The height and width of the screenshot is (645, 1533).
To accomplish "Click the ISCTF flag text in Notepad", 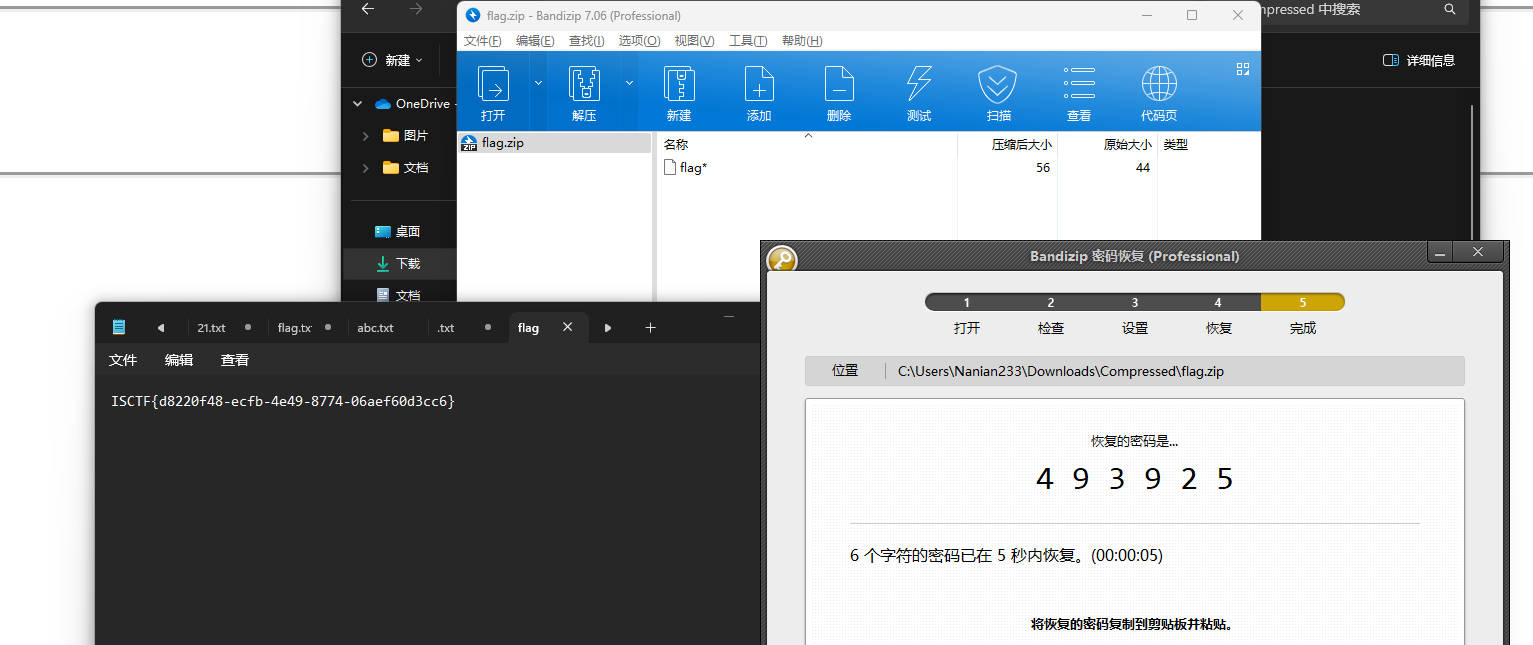I will coord(283,401).
